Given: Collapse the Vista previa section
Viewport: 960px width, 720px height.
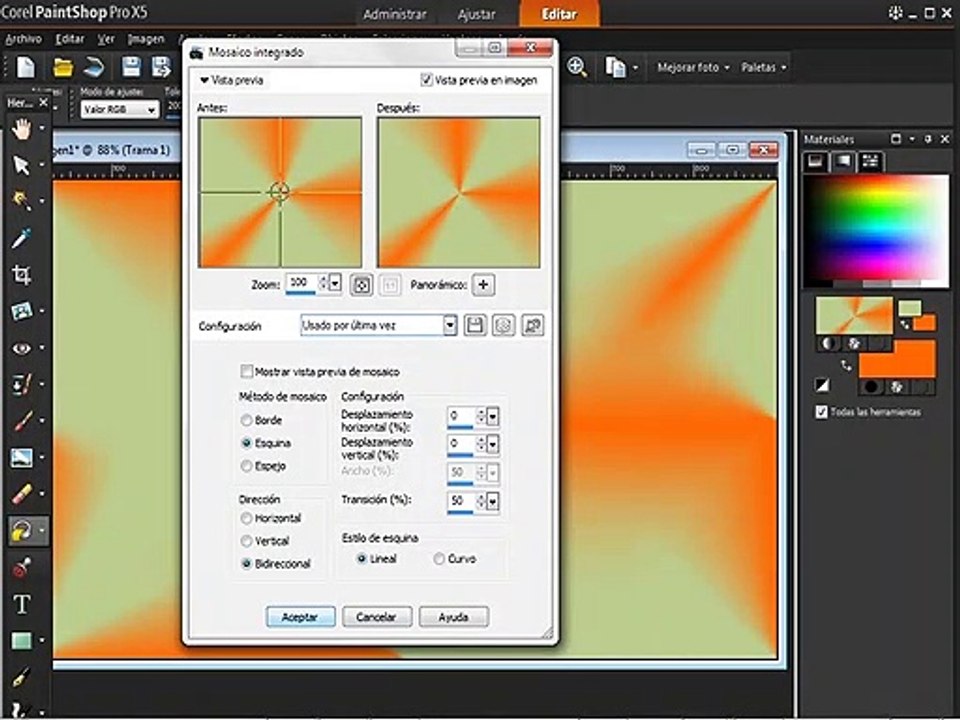Looking at the screenshot, I should pos(204,80).
